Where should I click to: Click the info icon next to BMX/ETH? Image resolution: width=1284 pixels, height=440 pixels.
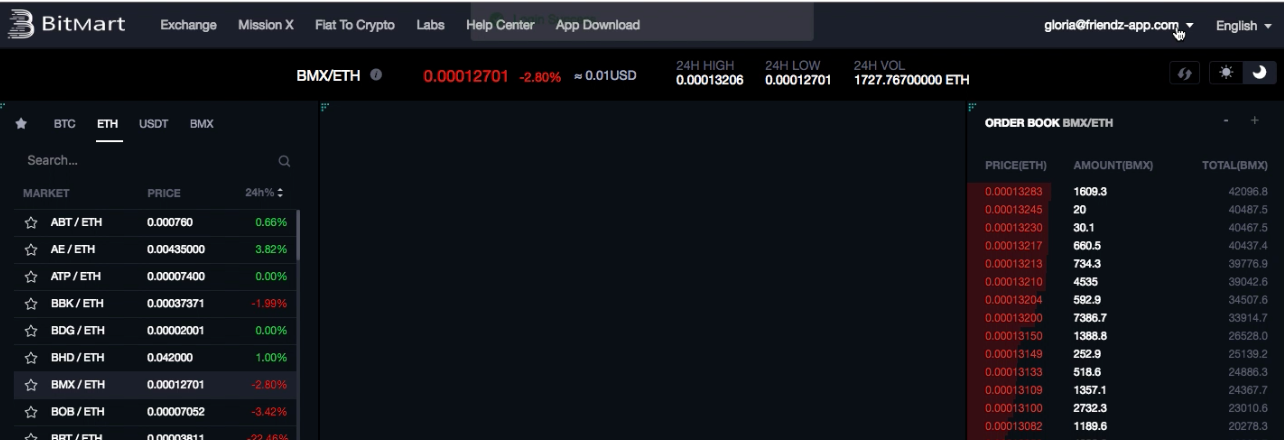(376, 75)
